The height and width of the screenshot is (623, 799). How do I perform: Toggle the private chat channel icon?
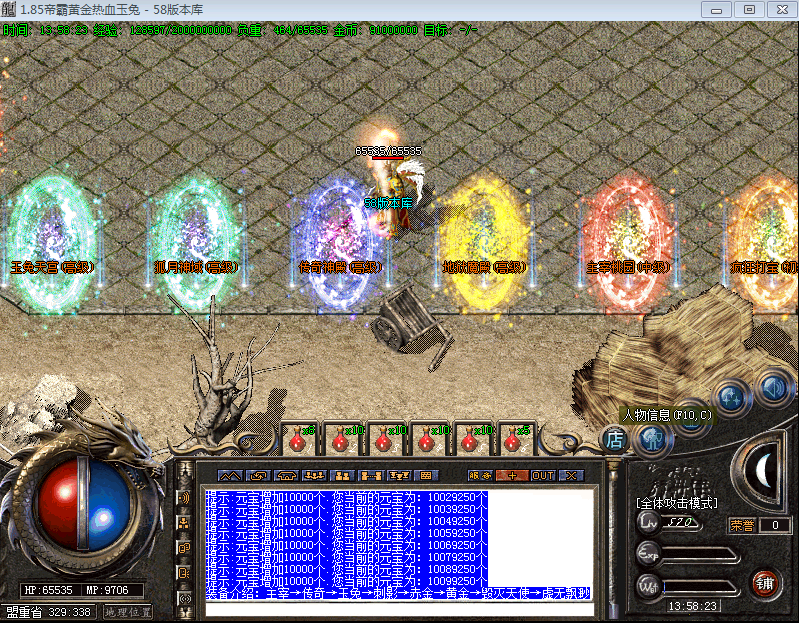[x=184, y=548]
